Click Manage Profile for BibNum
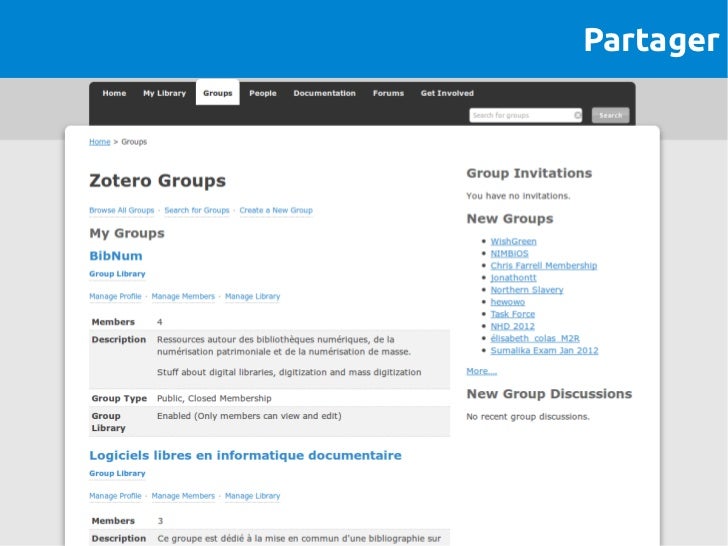 coord(115,296)
